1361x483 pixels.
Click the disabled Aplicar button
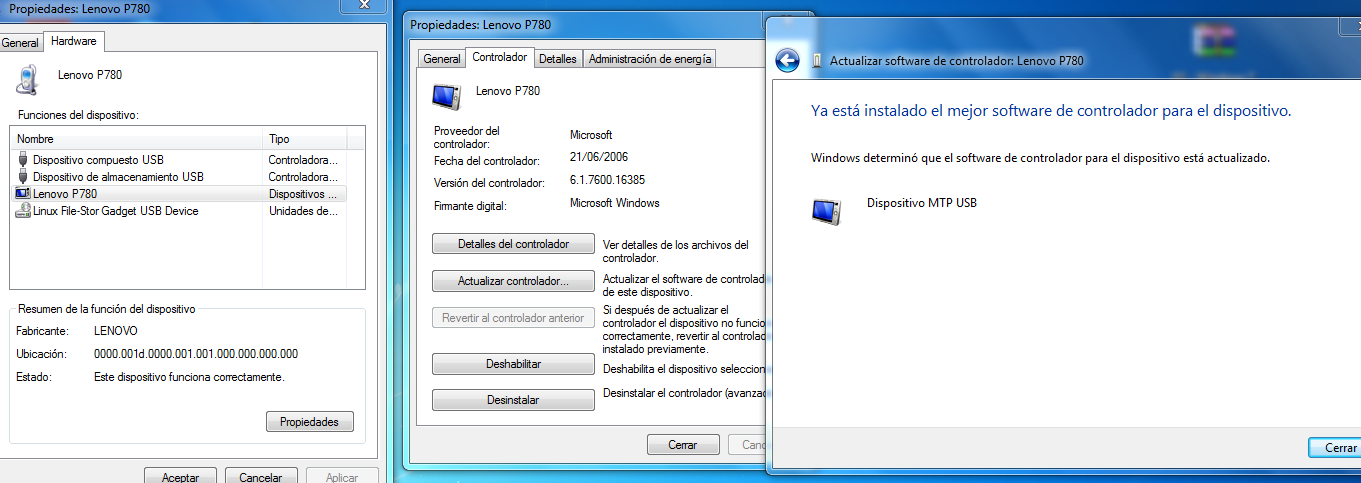[342, 477]
